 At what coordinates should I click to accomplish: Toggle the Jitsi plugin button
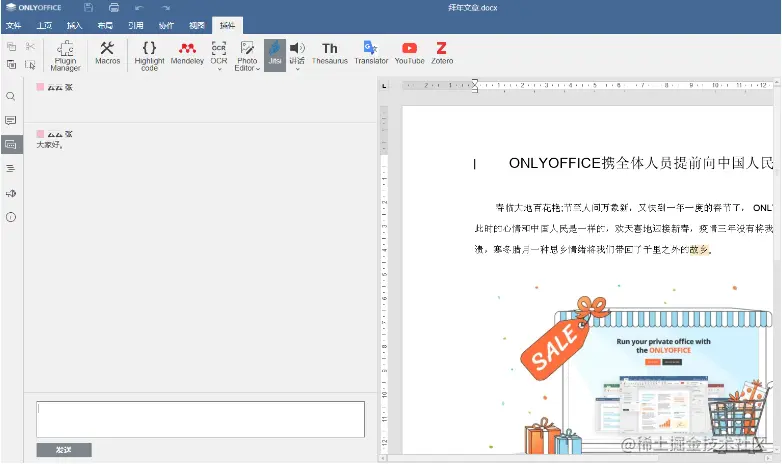click(x=275, y=55)
